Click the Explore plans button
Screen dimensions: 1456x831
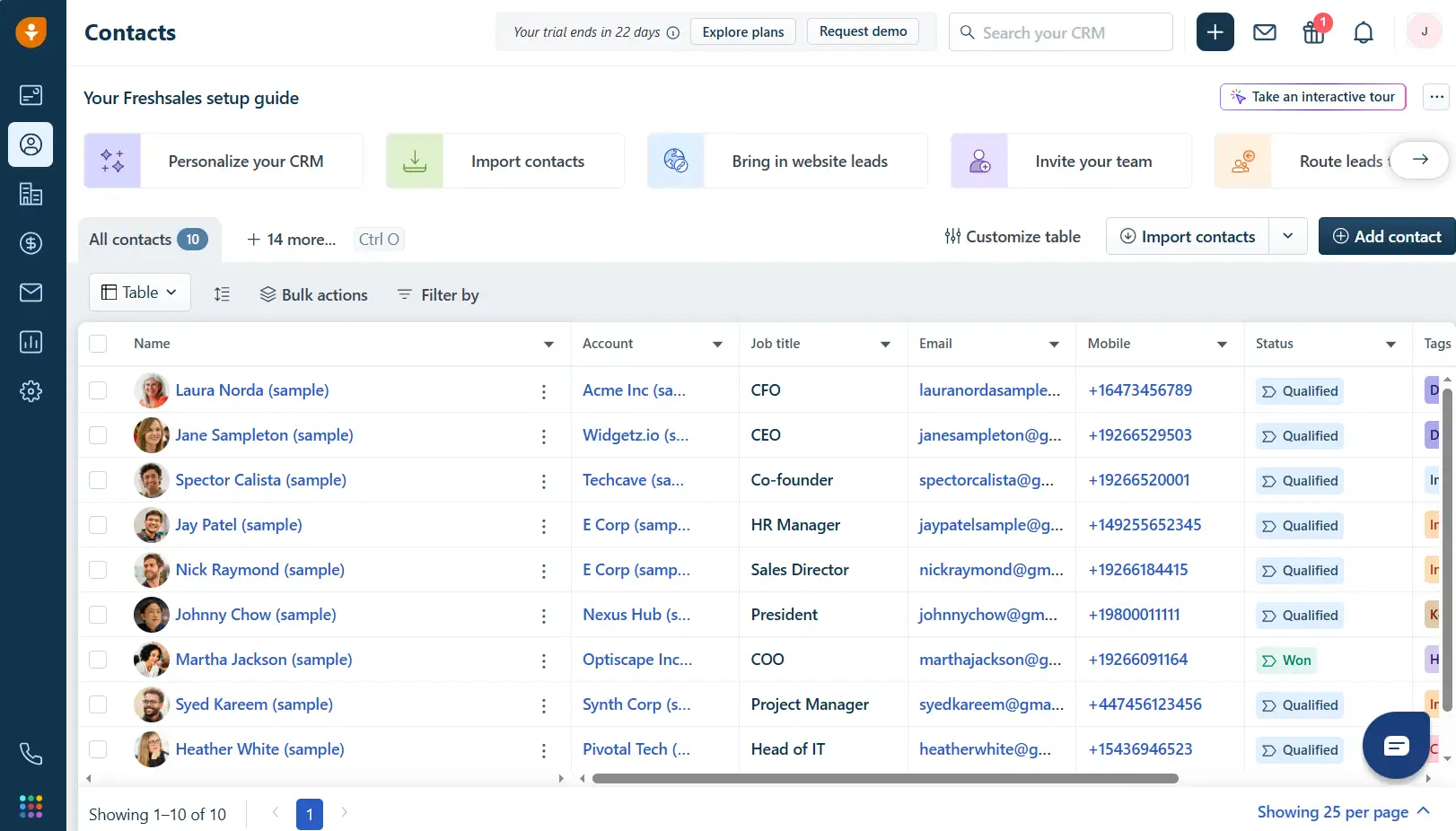point(743,32)
